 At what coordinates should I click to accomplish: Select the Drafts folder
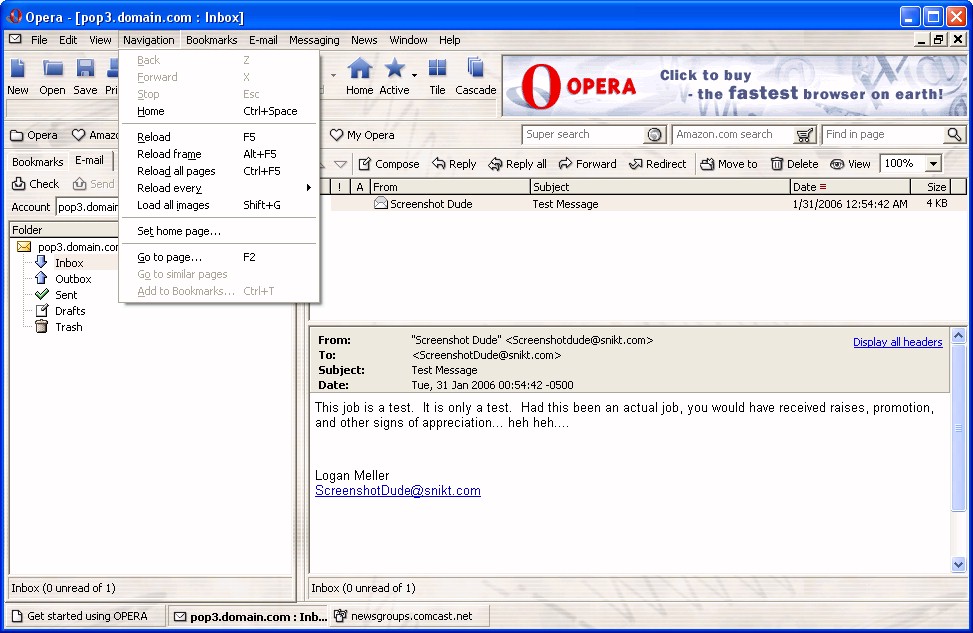(70, 312)
